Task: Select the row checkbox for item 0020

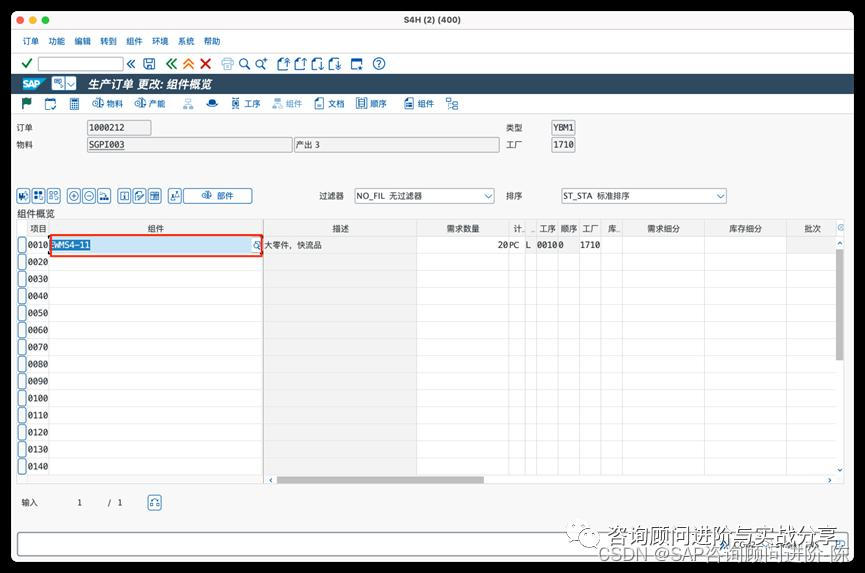Action: [22, 262]
